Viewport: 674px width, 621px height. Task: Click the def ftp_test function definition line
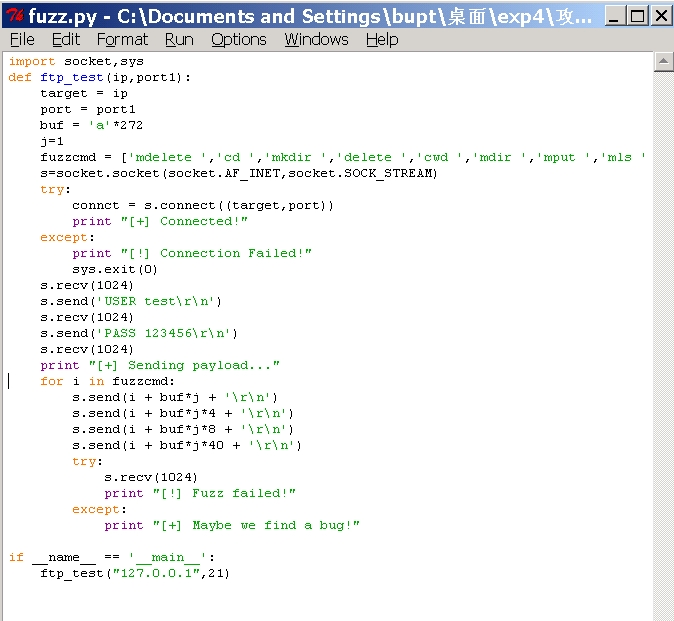point(100,77)
